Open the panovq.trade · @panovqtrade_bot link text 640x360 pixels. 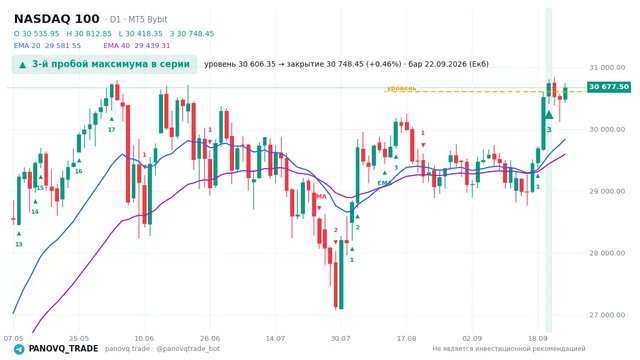162,349
